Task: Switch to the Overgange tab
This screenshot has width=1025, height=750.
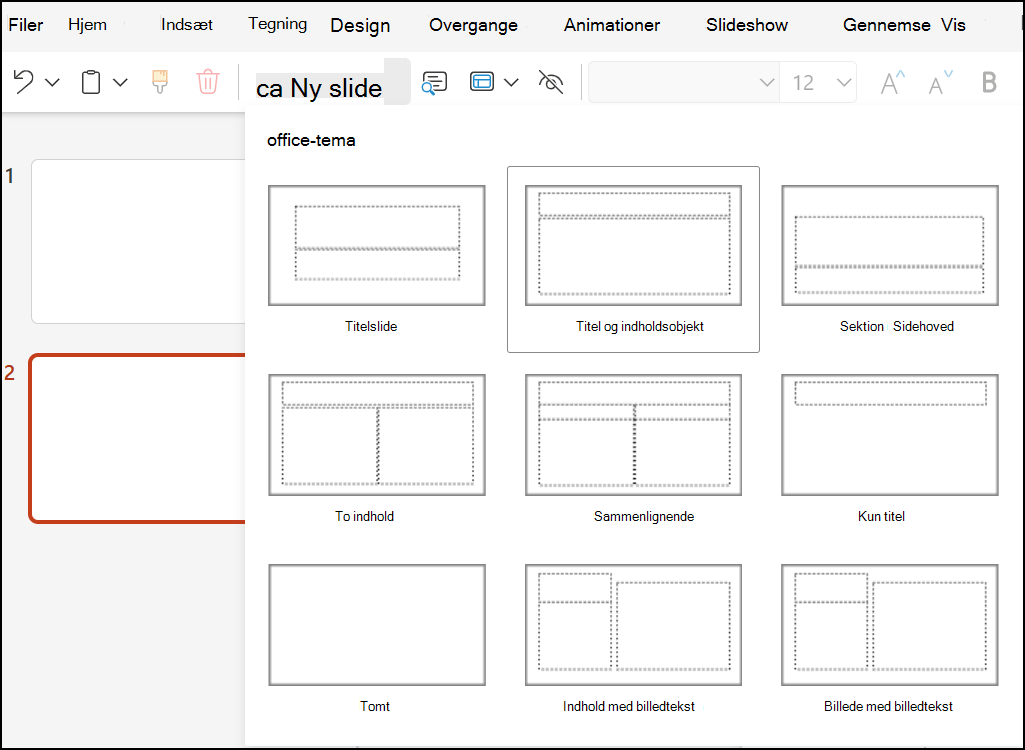Action: pyautogui.click(x=473, y=26)
